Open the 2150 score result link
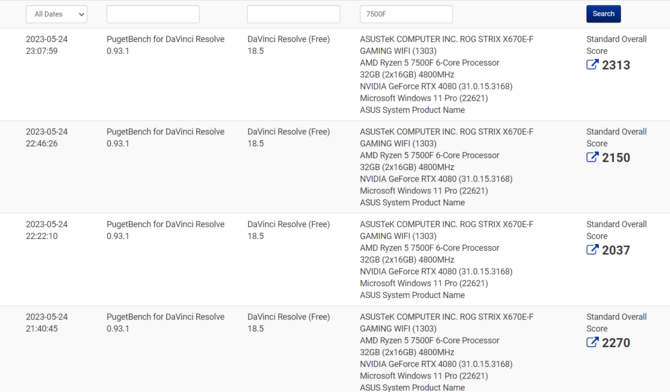The height and width of the screenshot is (392, 670). tap(616, 158)
